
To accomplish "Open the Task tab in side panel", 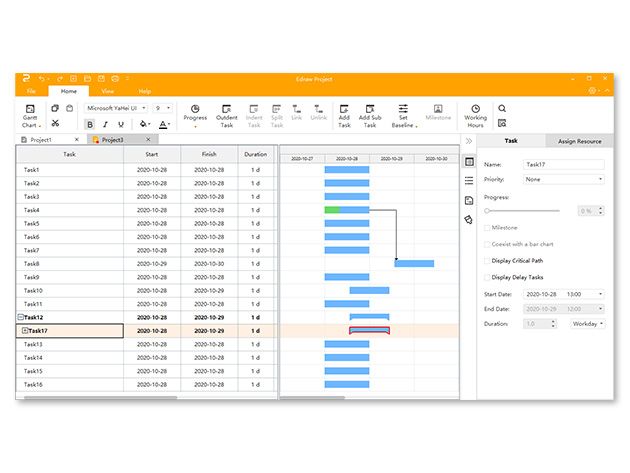I will [511, 141].
